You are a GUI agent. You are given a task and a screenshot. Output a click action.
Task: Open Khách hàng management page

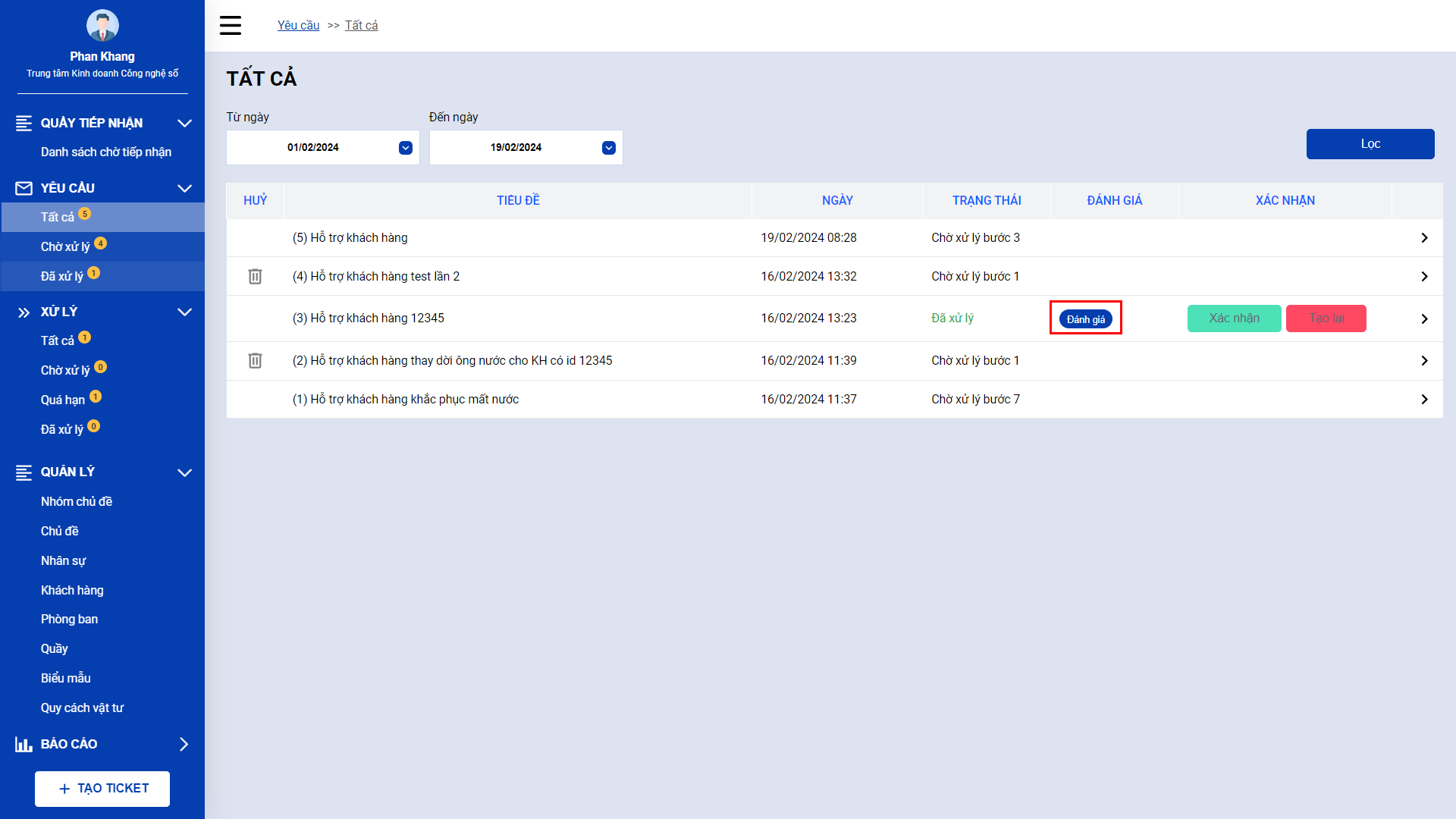coord(72,591)
